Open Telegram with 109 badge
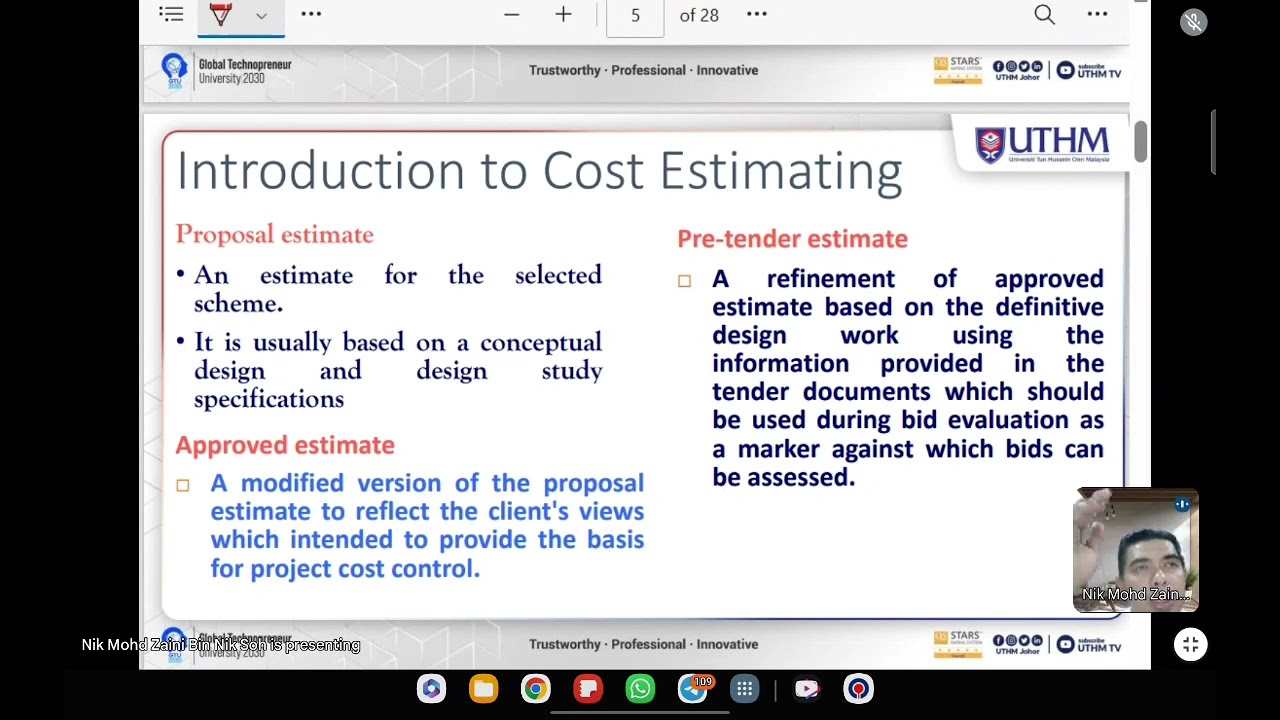 click(693, 689)
